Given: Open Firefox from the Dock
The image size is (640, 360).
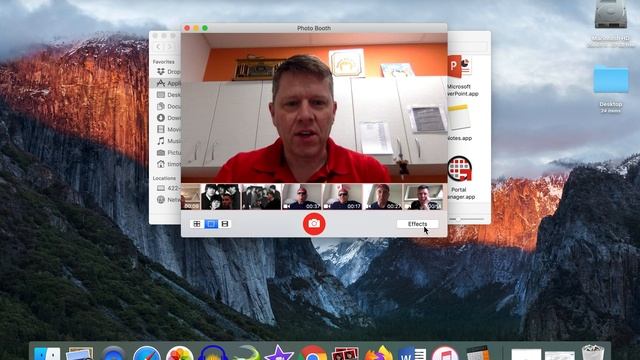Looking at the screenshot, I should pos(378,353).
